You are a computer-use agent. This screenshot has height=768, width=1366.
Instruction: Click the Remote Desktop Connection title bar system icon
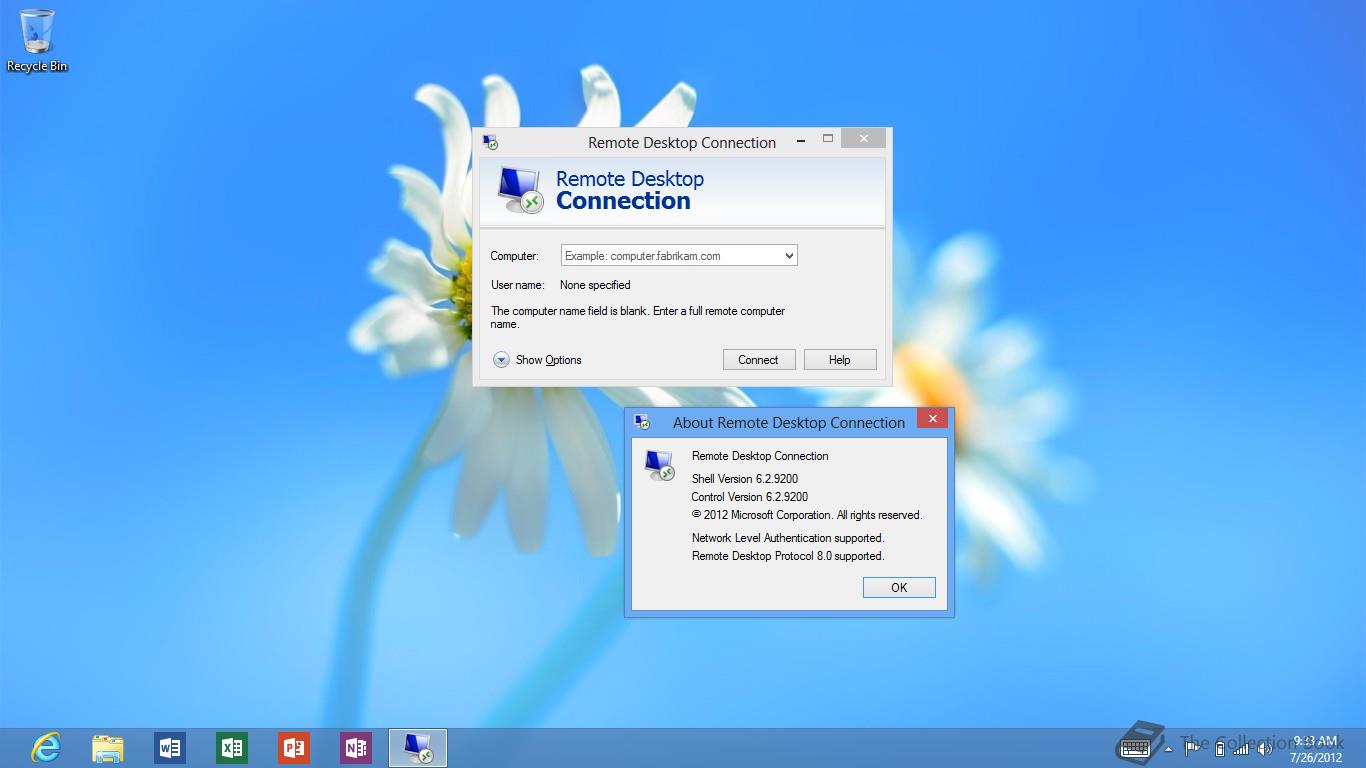(490, 143)
